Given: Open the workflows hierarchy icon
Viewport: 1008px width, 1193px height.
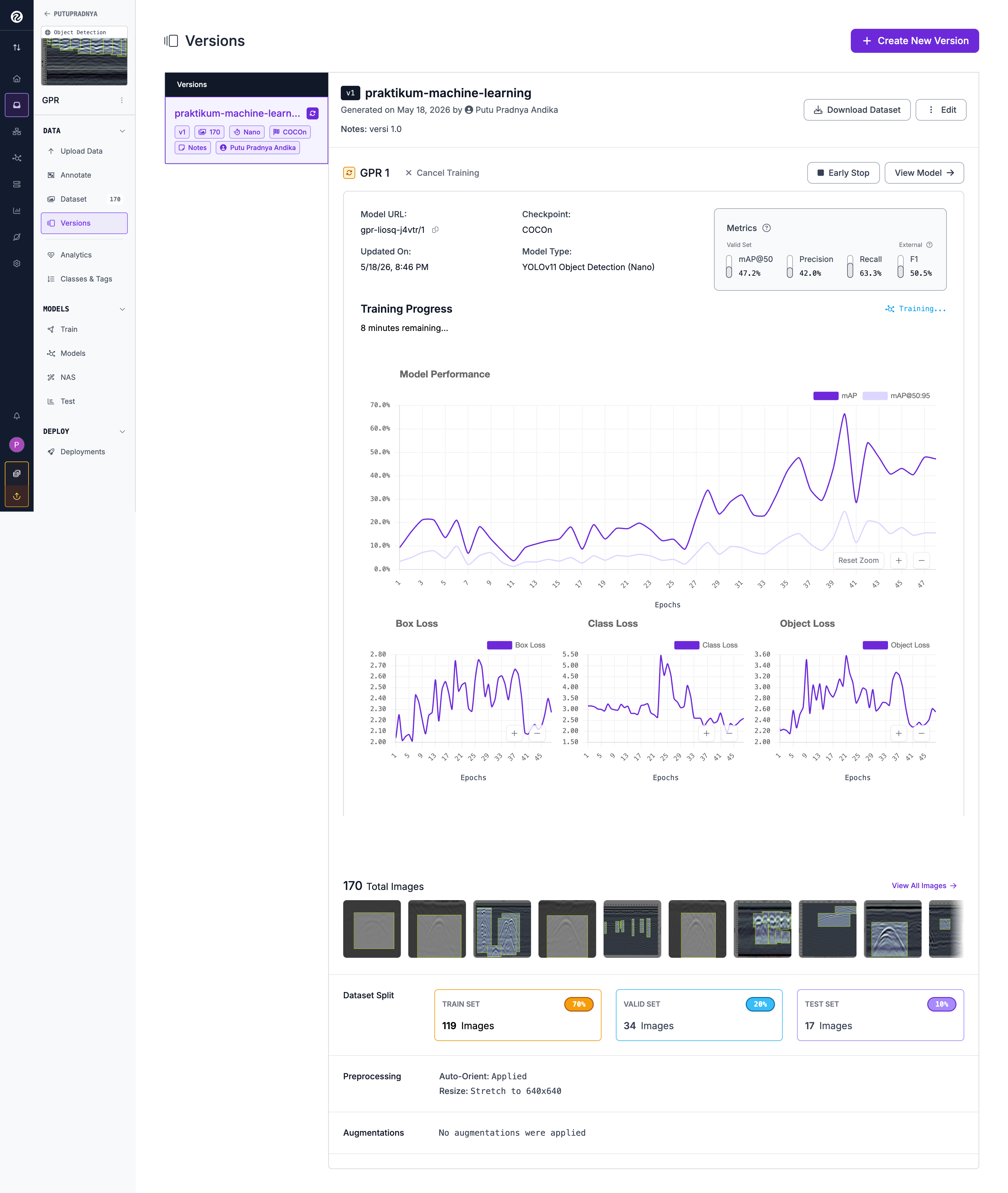Looking at the screenshot, I should click(x=16, y=131).
